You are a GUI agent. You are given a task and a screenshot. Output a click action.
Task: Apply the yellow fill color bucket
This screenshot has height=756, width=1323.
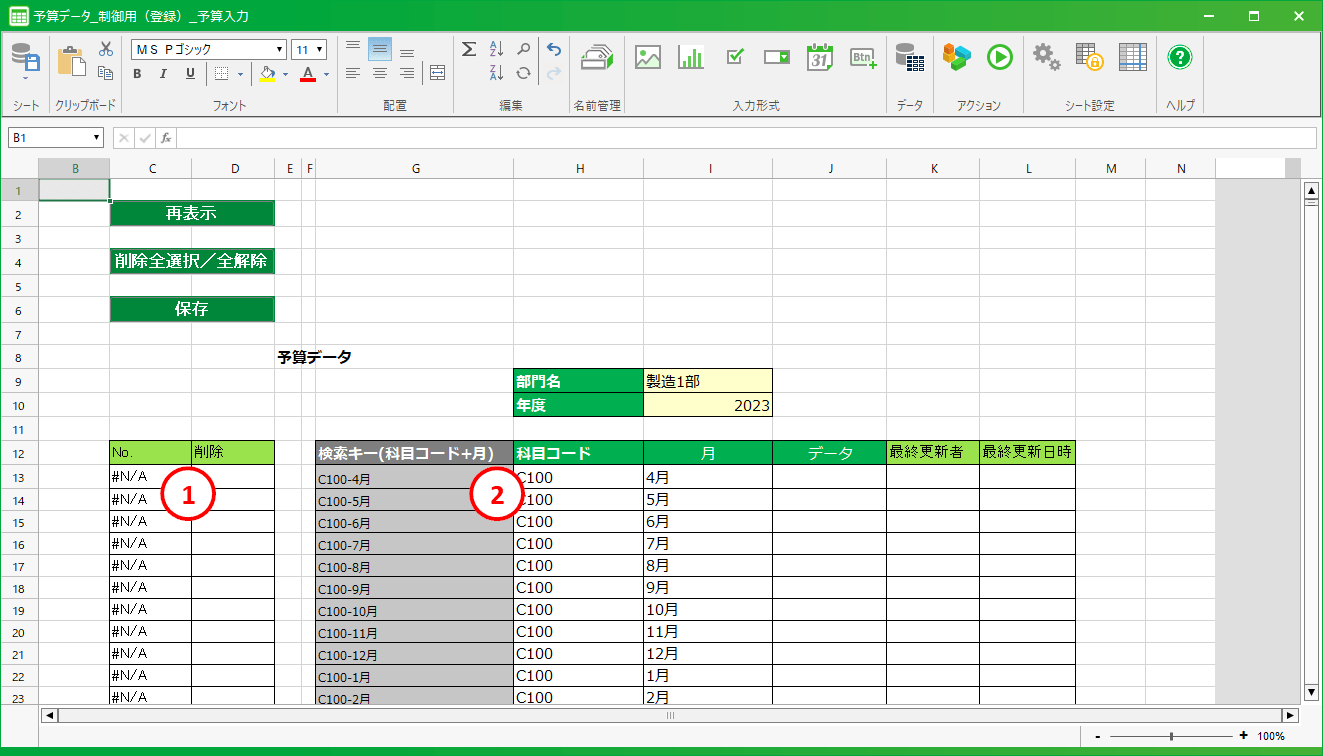pyautogui.click(x=267, y=74)
